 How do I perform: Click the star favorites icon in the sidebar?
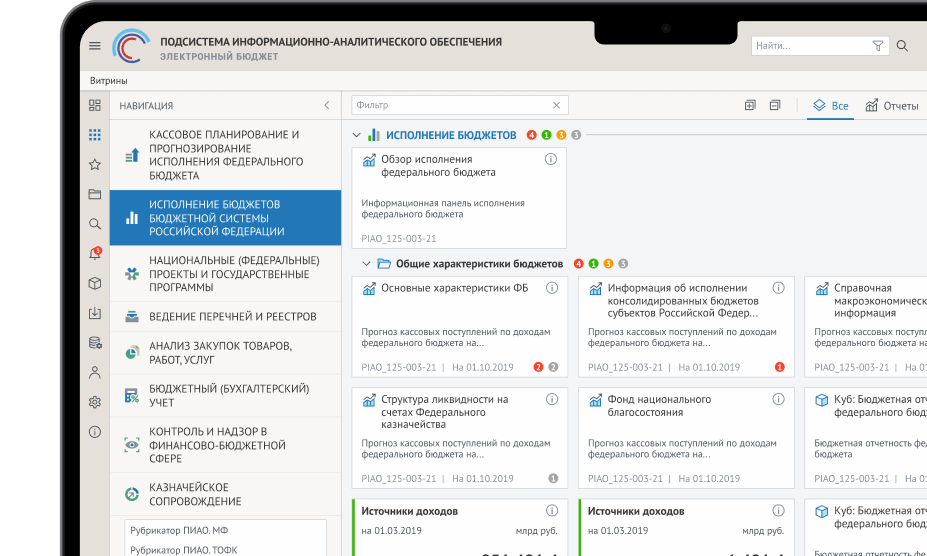click(95, 165)
